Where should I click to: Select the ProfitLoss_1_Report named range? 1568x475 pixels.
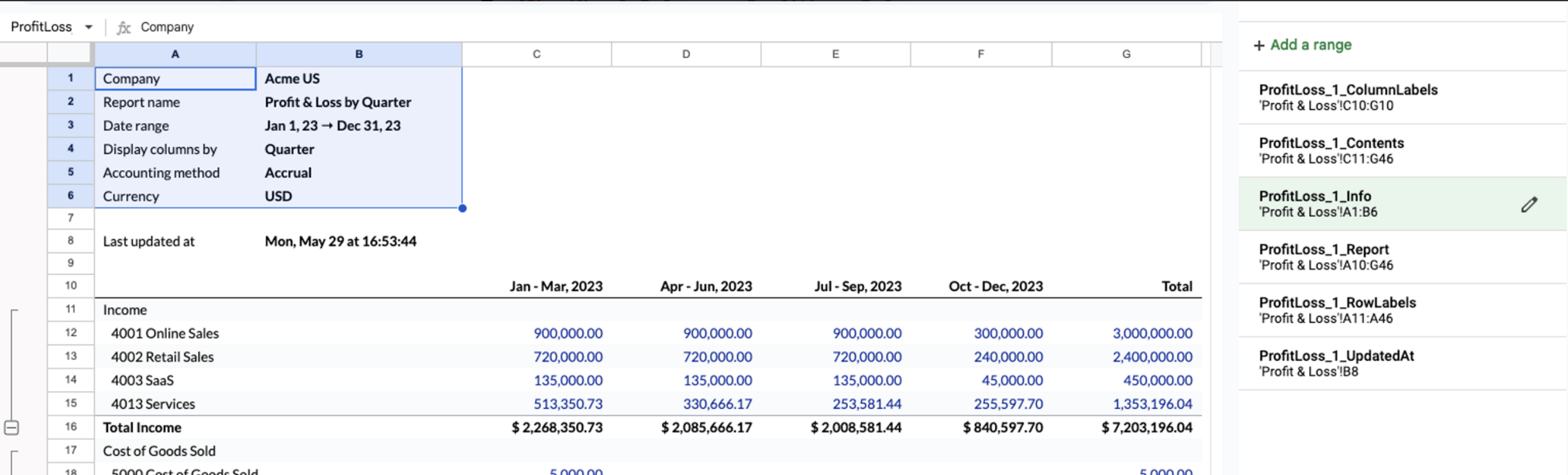[1402, 256]
